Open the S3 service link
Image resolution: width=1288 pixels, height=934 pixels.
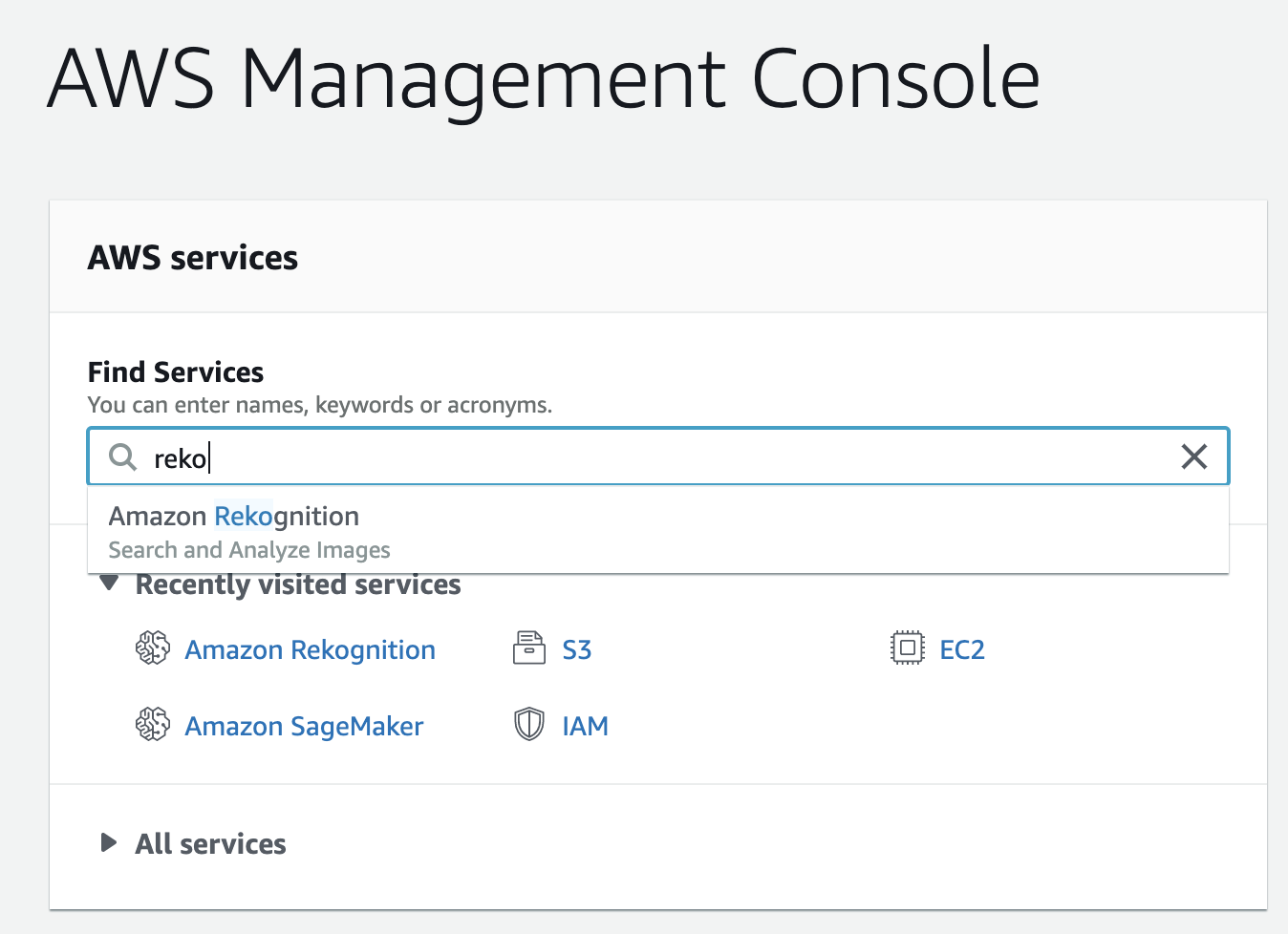click(x=576, y=650)
